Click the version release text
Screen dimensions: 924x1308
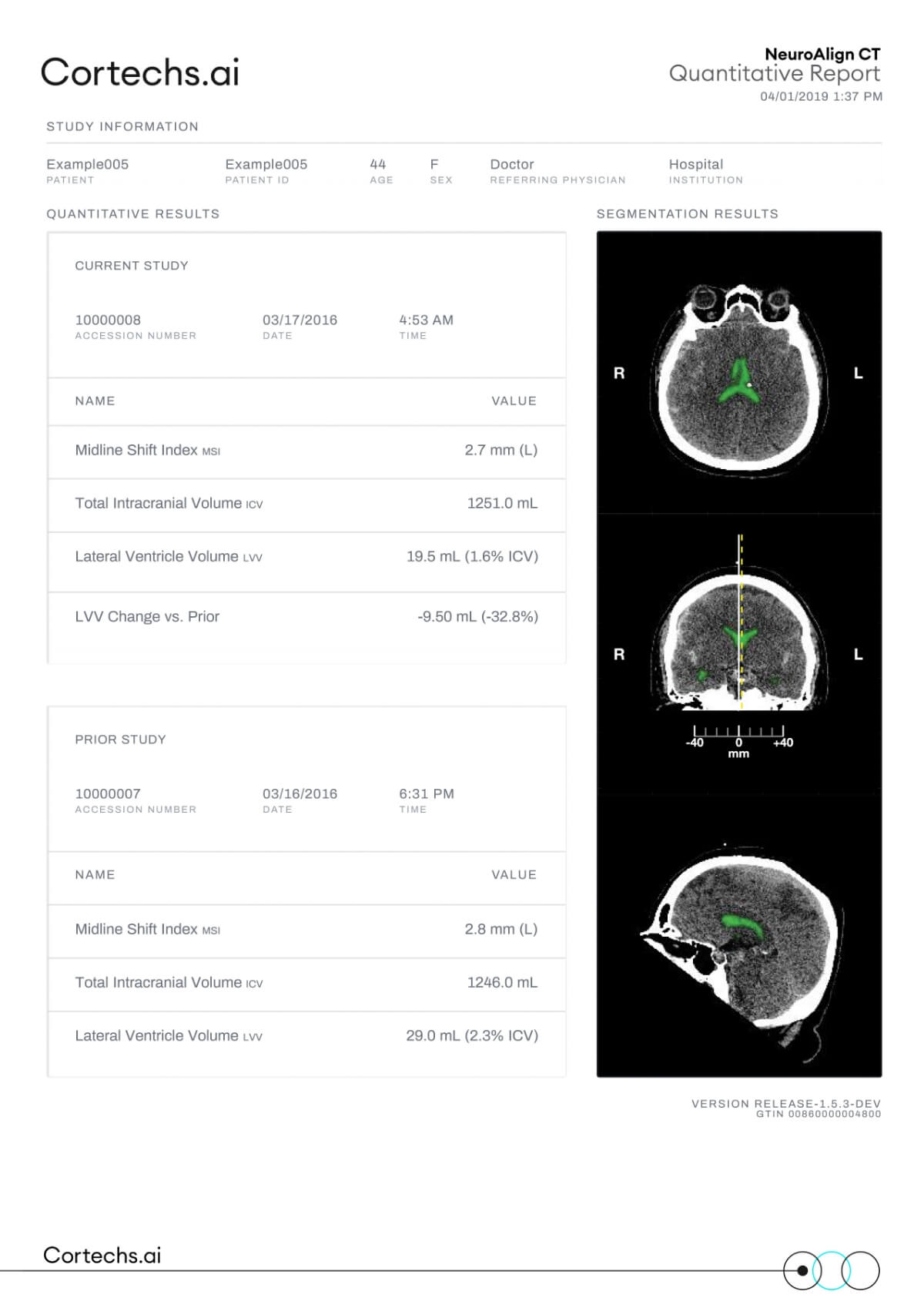point(786,1104)
